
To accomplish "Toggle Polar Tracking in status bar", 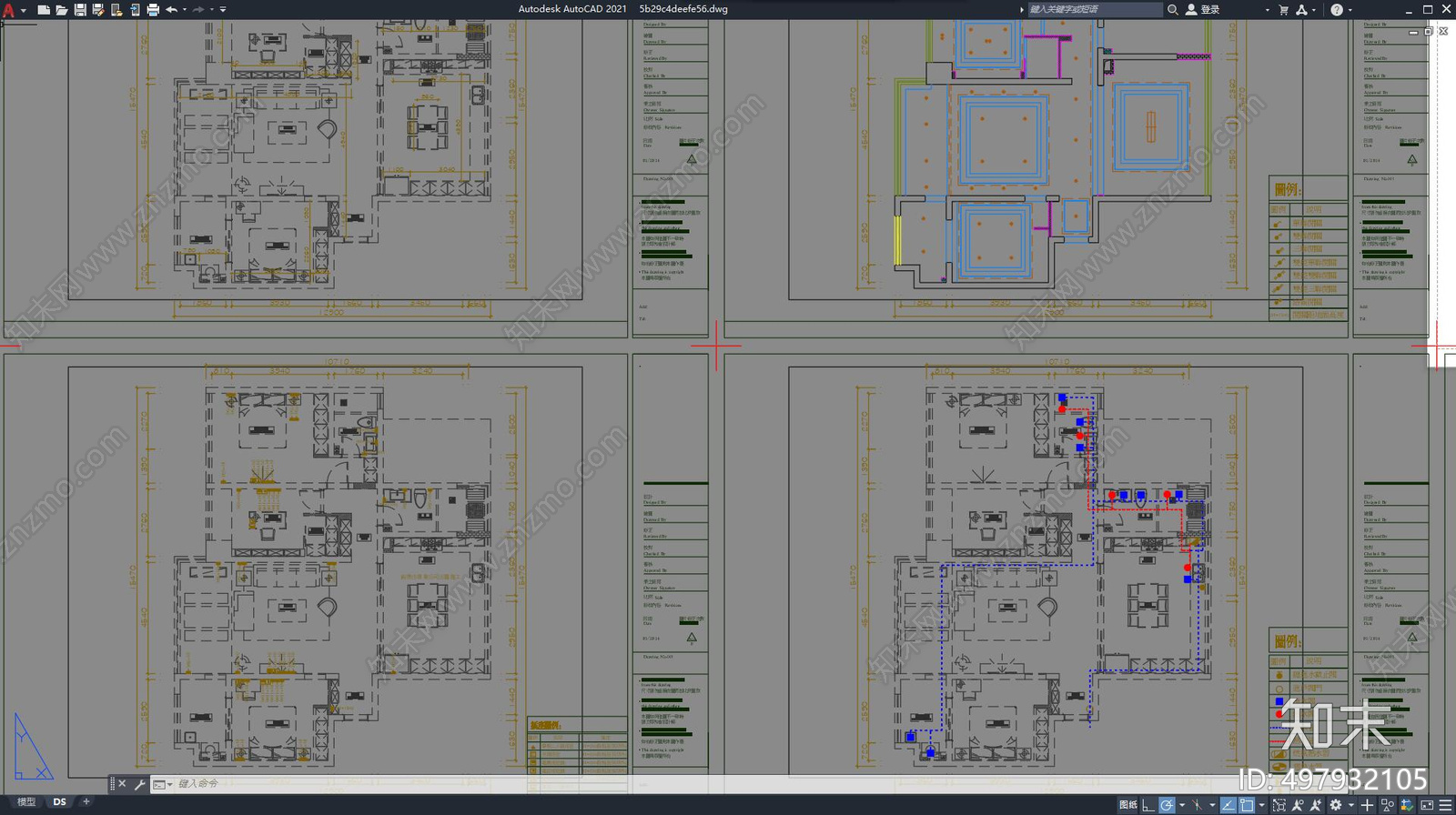I will pyautogui.click(x=1167, y=805).
